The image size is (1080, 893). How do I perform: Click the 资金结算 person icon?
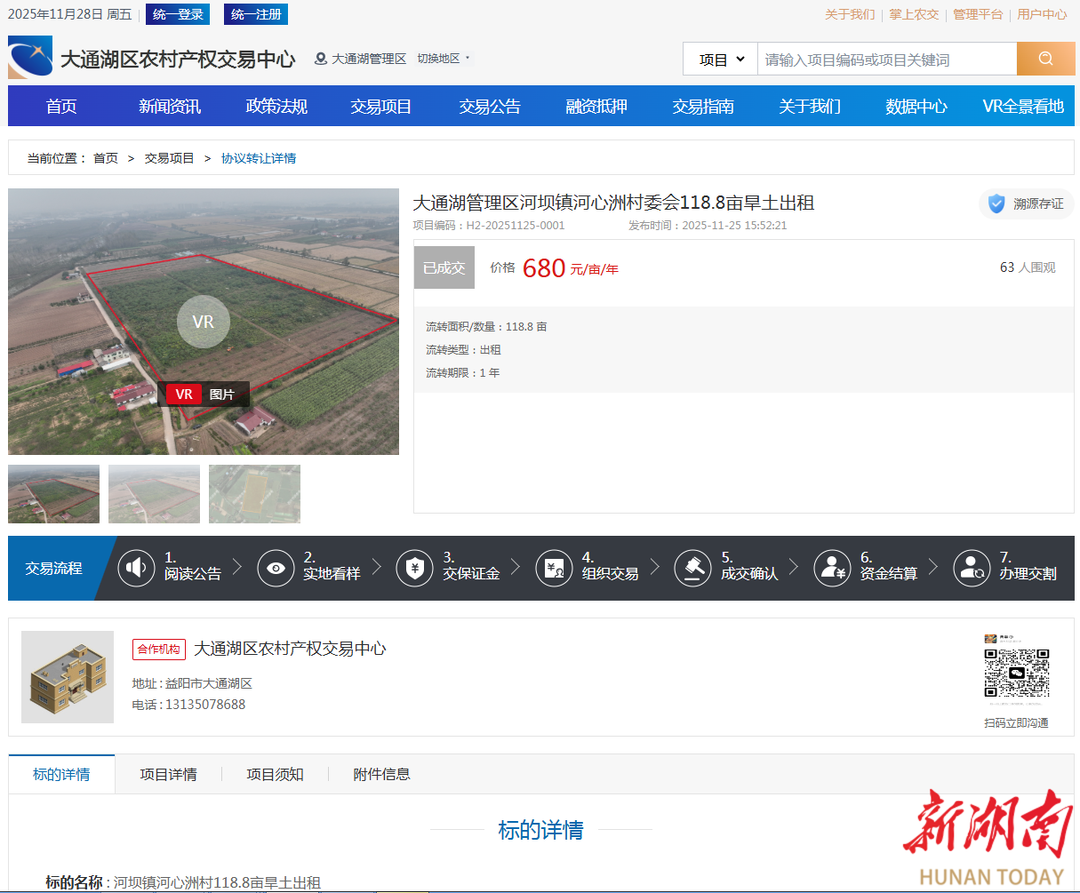(x=831, y=568)
